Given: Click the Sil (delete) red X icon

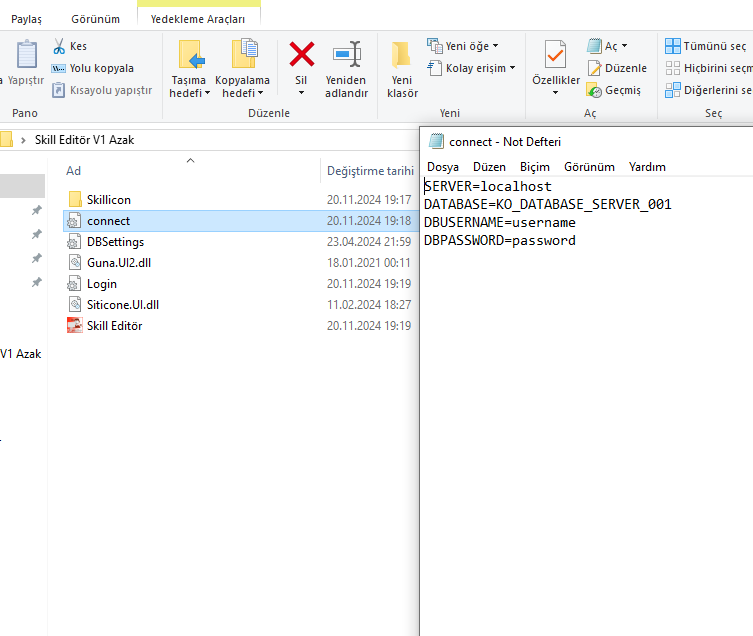Looking at the screenshot, I should (x=301, y=54).
